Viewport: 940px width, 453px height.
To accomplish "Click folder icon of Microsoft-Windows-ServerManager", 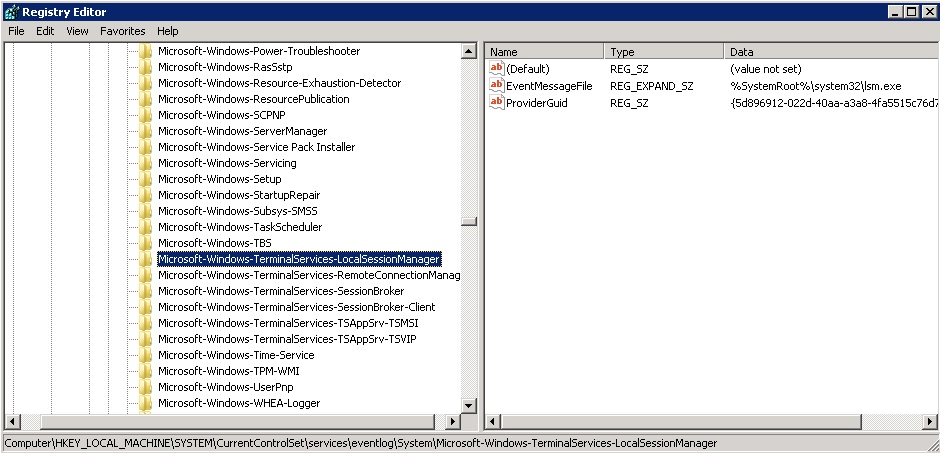I will click(x=145, y=131).
